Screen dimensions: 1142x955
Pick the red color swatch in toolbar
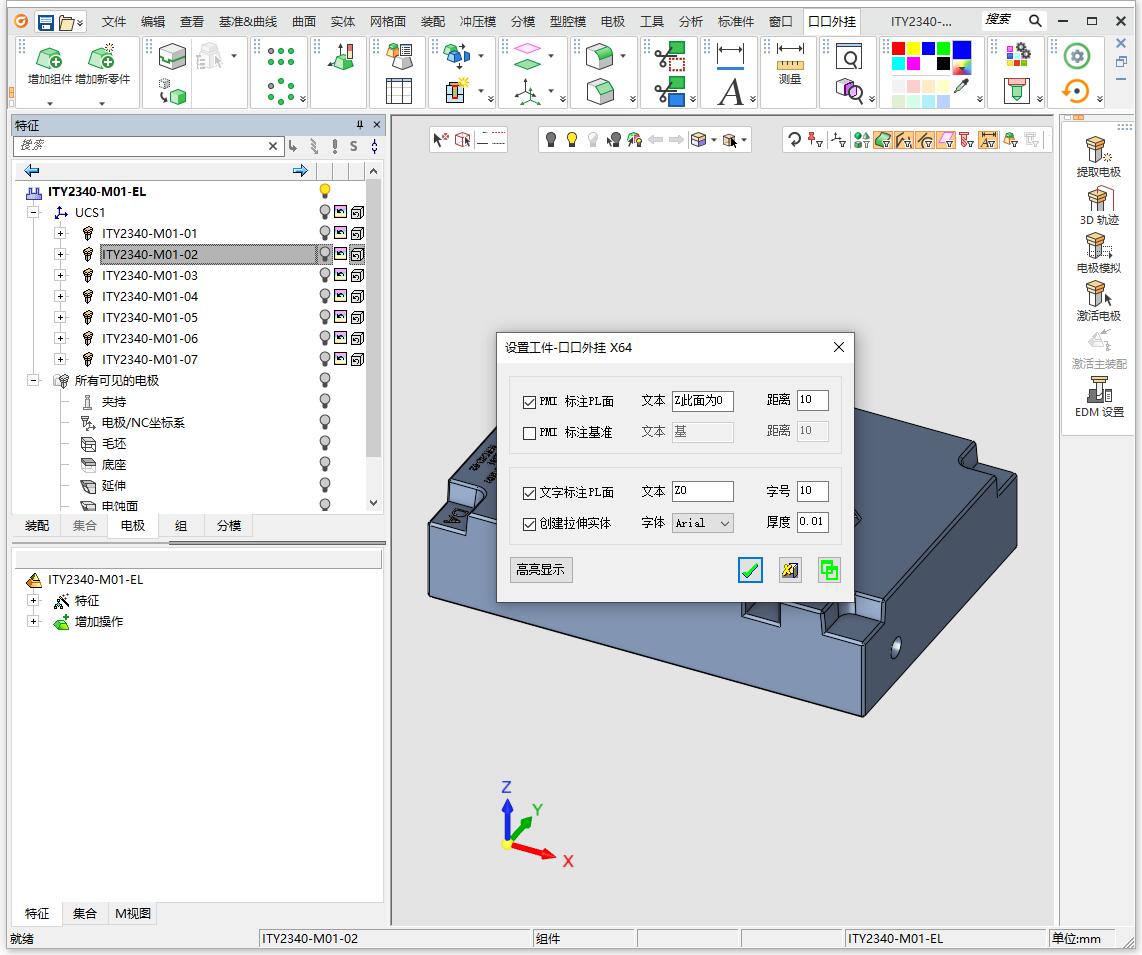[x=898, y=49]
